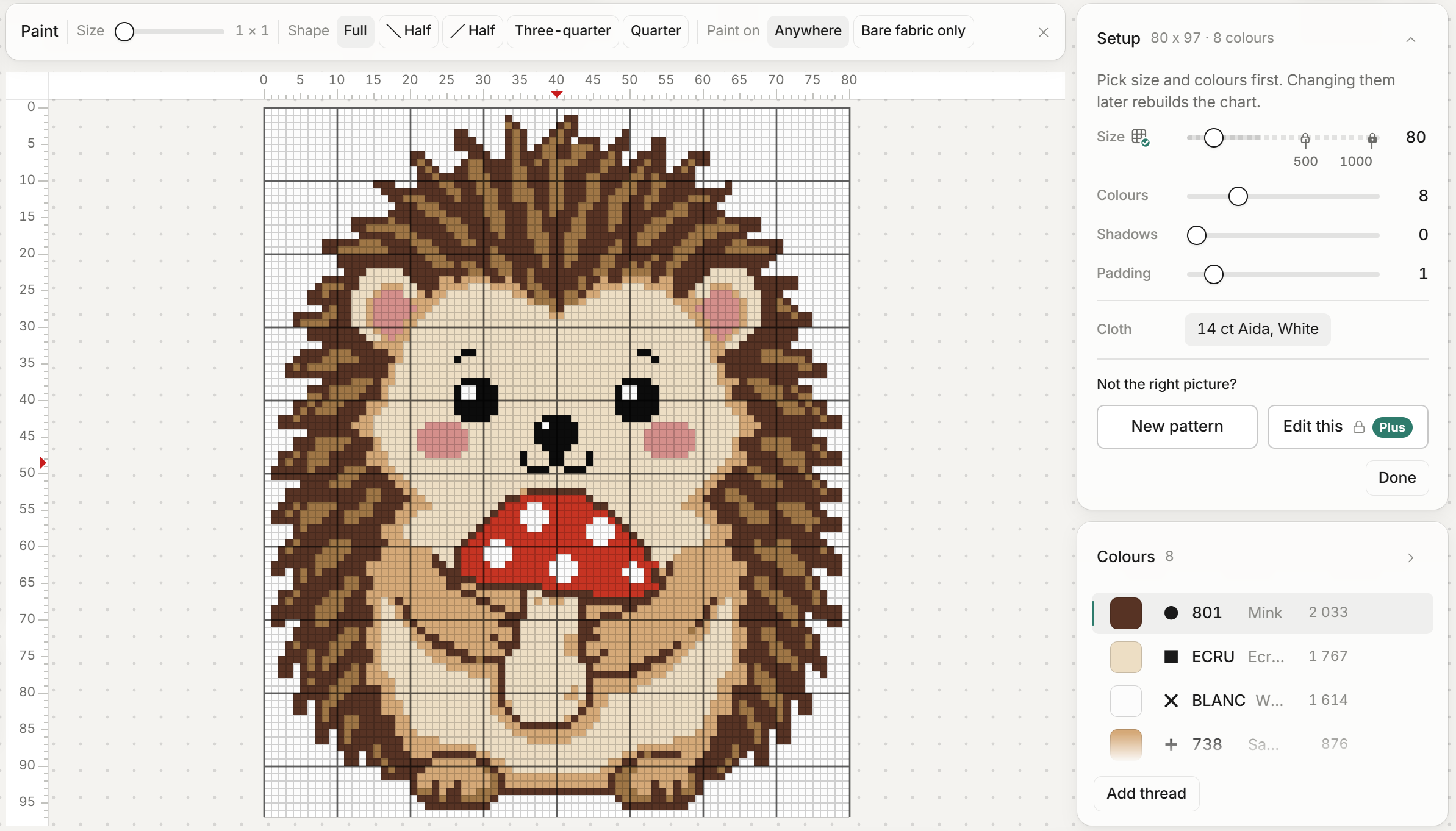Viewport: 1456px width, 831px height.
Task: Click the 1000 size lock marker
Action: (x=1372, y=140)
